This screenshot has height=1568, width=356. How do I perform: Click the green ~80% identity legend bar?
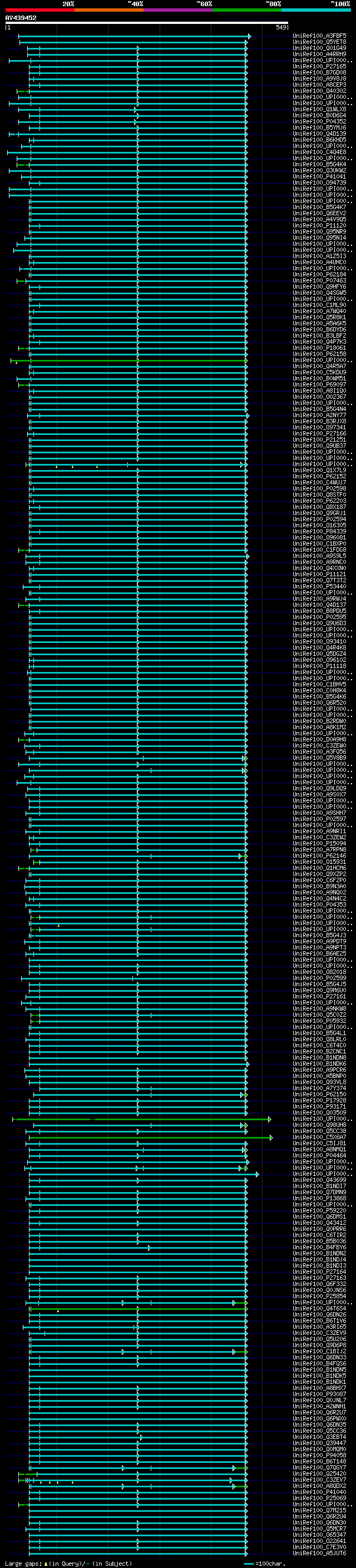click(x=247, y=11)
